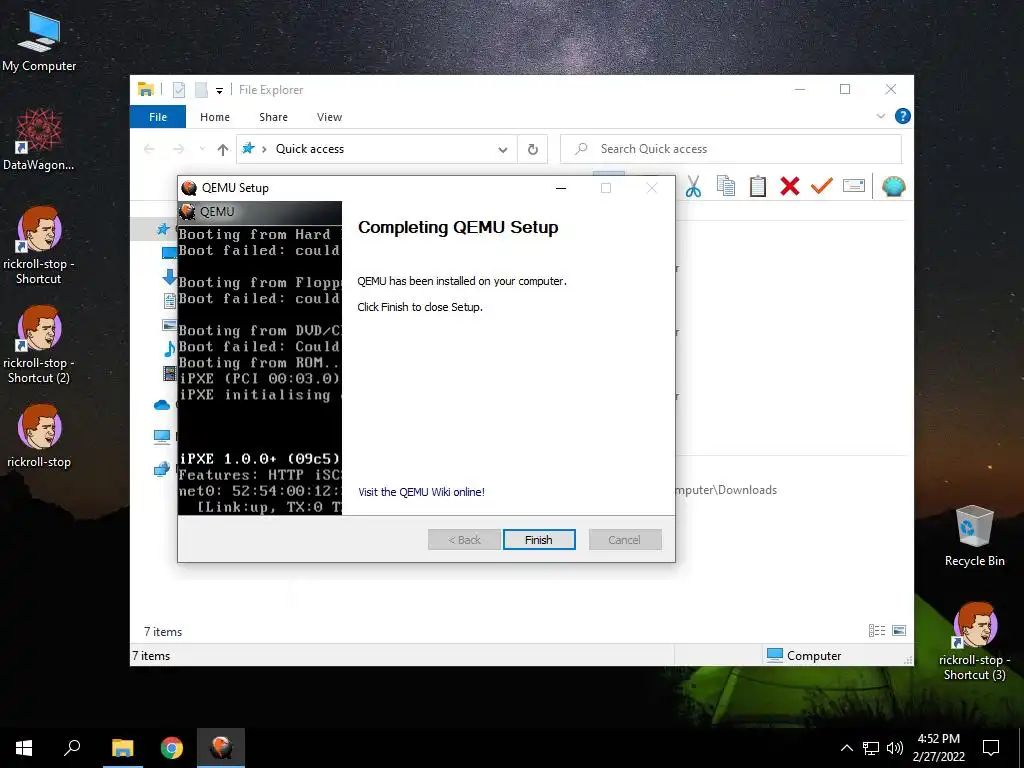Select the rickroll-stop desktop icon

click(x=39, y=436)
